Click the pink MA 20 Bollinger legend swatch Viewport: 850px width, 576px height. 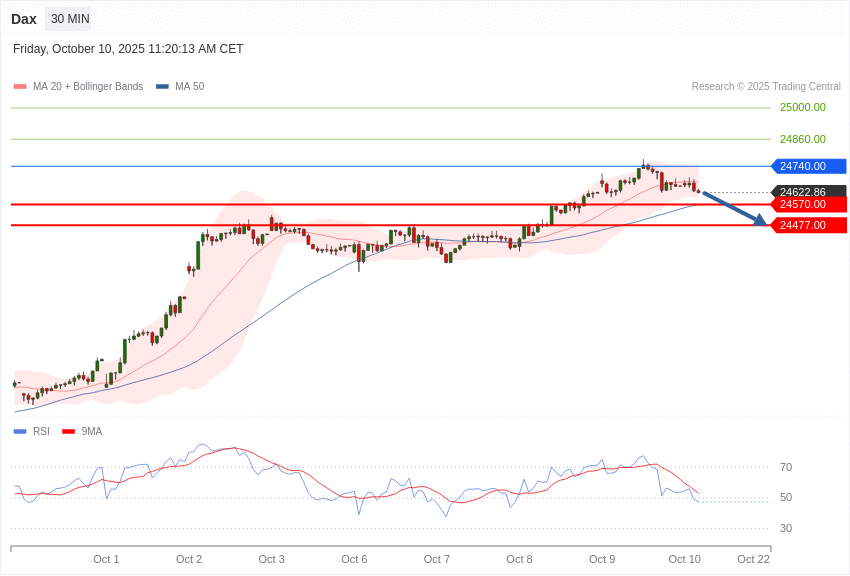pos(20,87)
